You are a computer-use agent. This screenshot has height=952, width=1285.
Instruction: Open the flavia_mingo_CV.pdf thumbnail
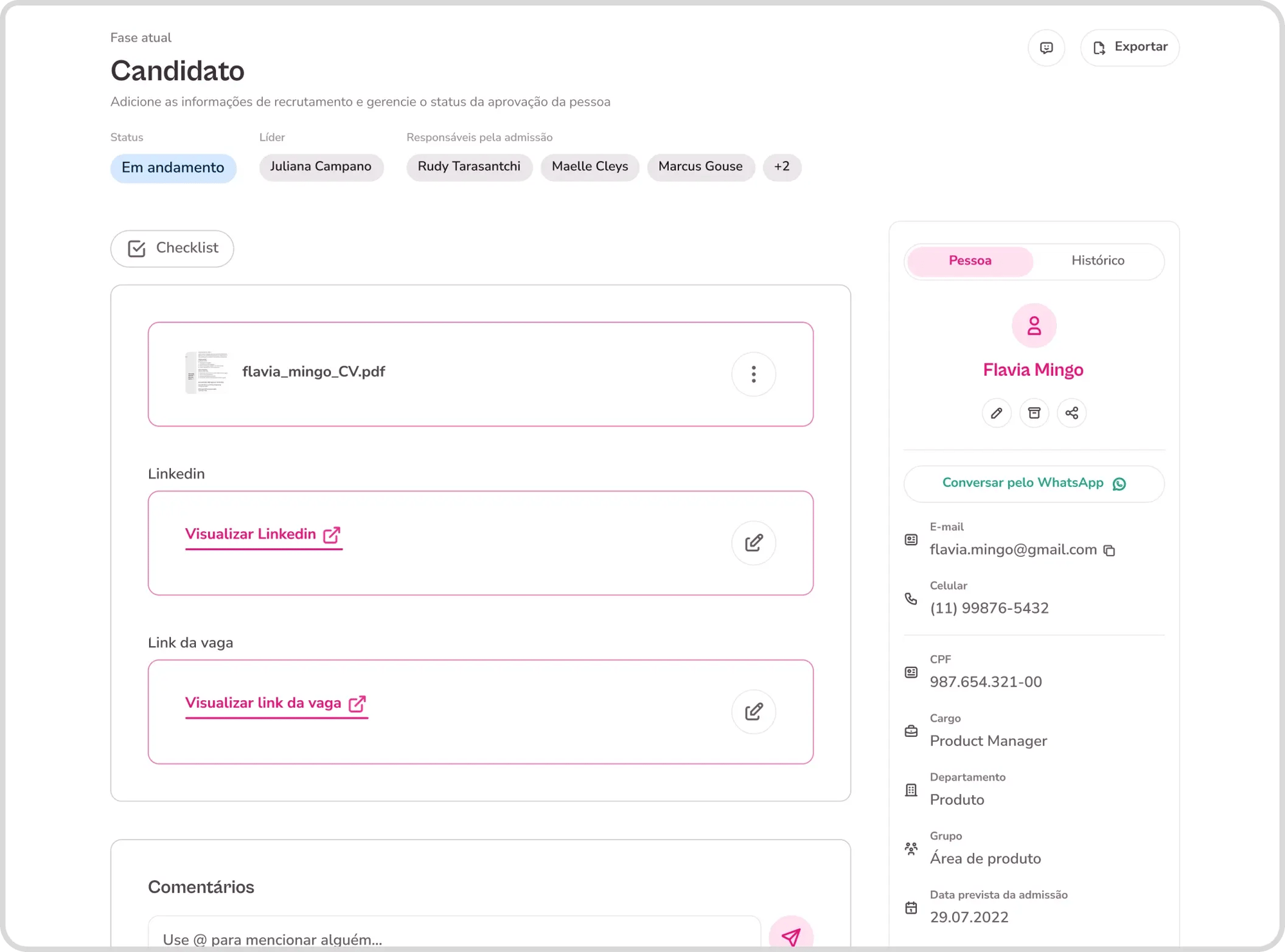(x=206, y=372)
